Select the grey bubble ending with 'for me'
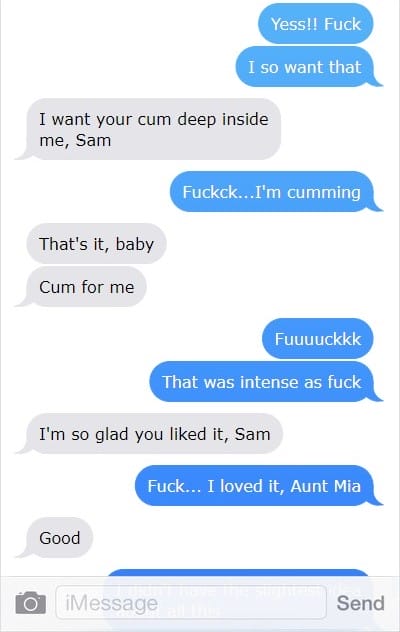The height and width of the screenshot is (632, 400). point(81,287)
